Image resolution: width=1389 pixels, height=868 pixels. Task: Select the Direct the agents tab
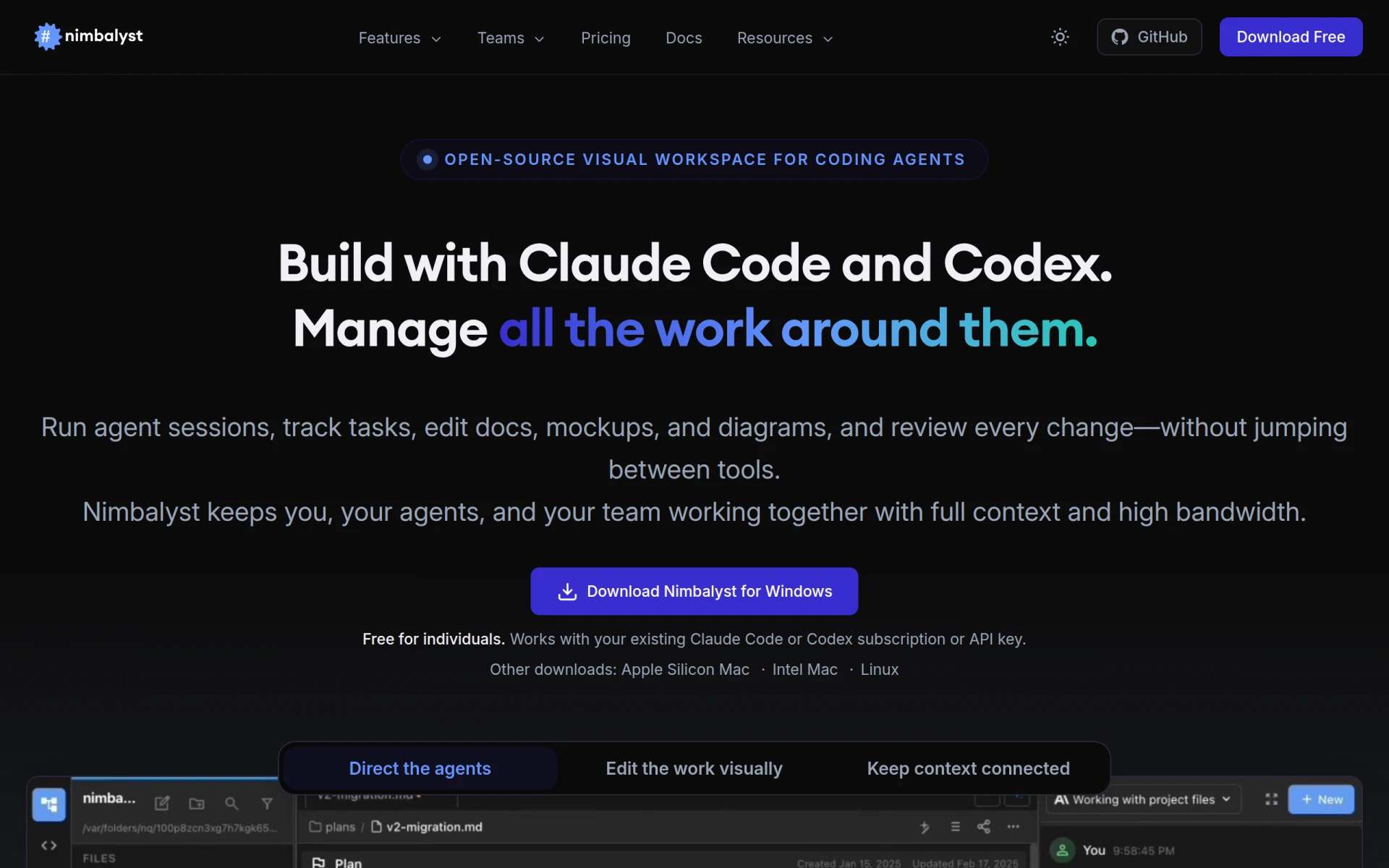click(420, 768)
